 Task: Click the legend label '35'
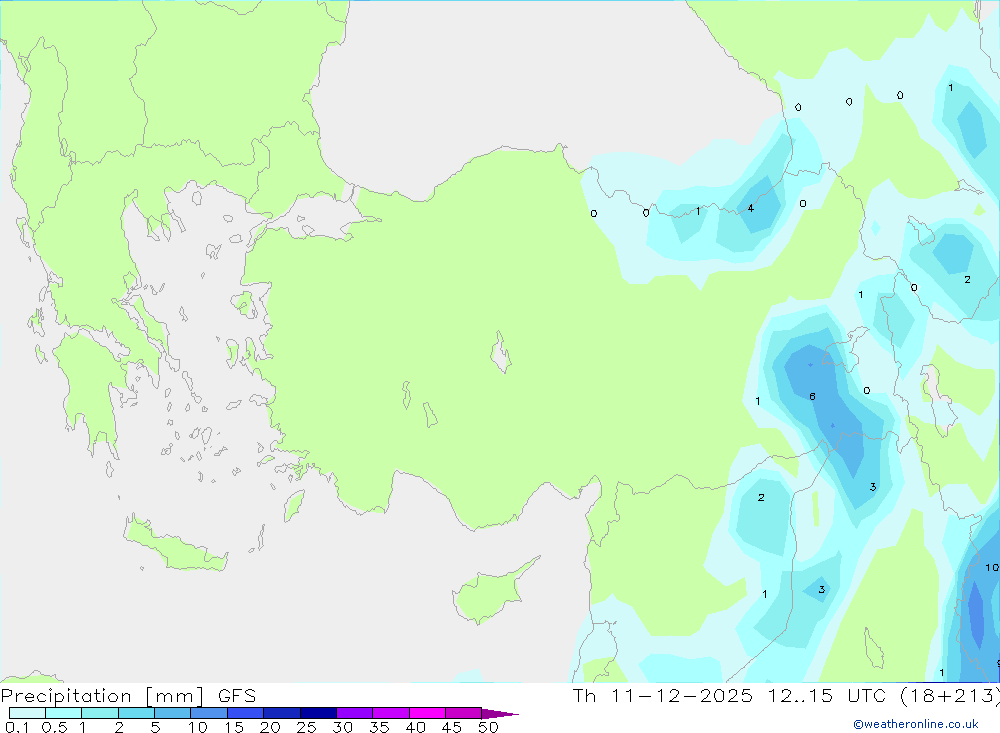pyautogui.click(x=379, y=727)
